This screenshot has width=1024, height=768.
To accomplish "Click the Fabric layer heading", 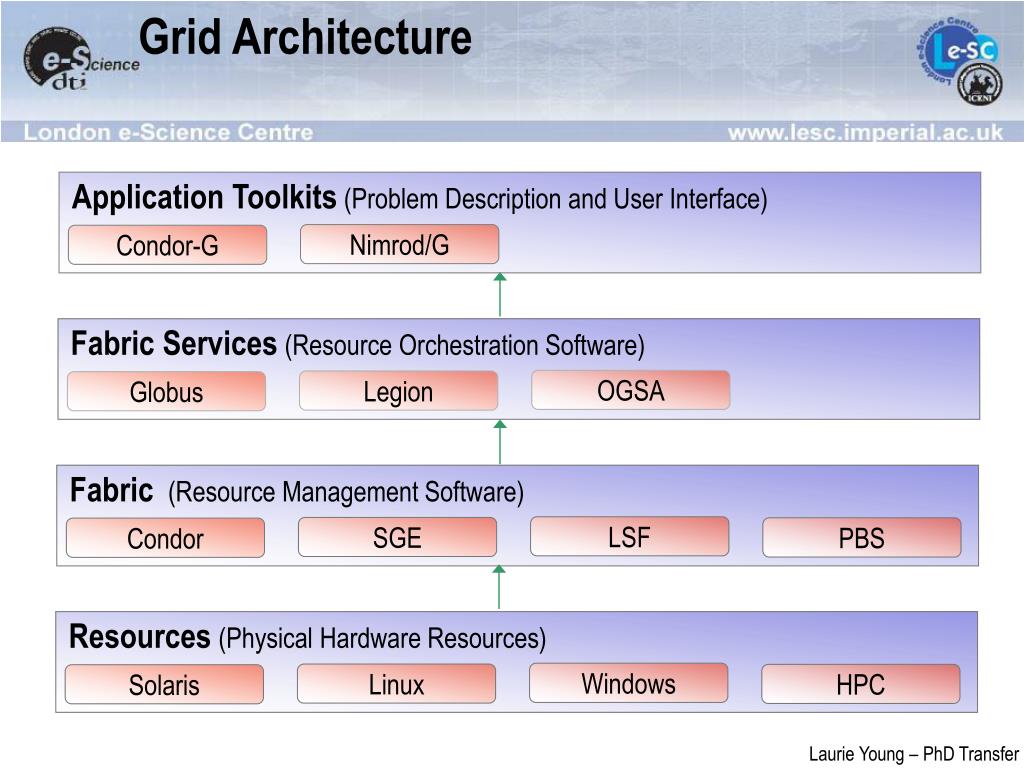I will click(x=112, y=490).
